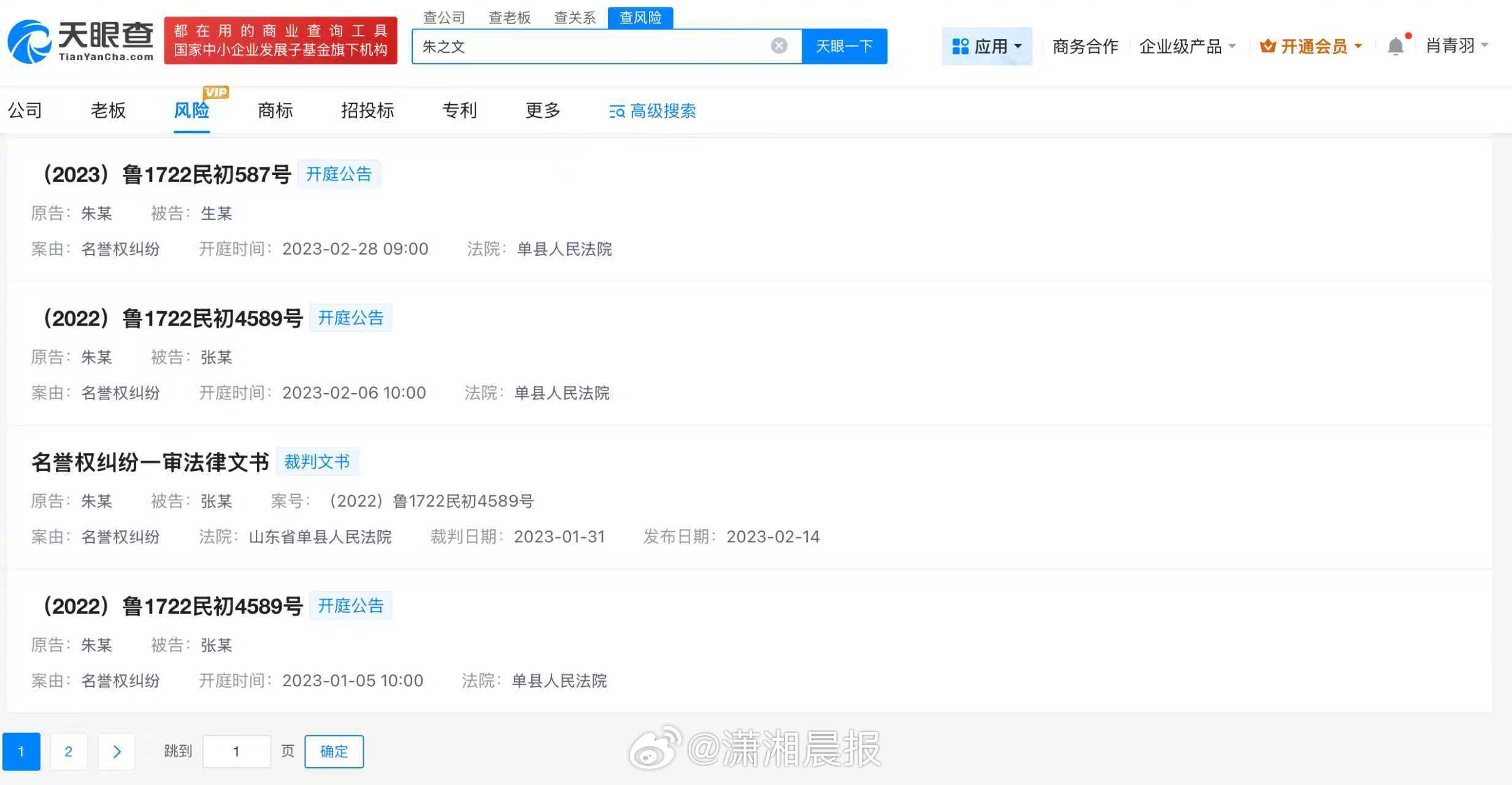Clear search text via the × icon

(778, 45)
